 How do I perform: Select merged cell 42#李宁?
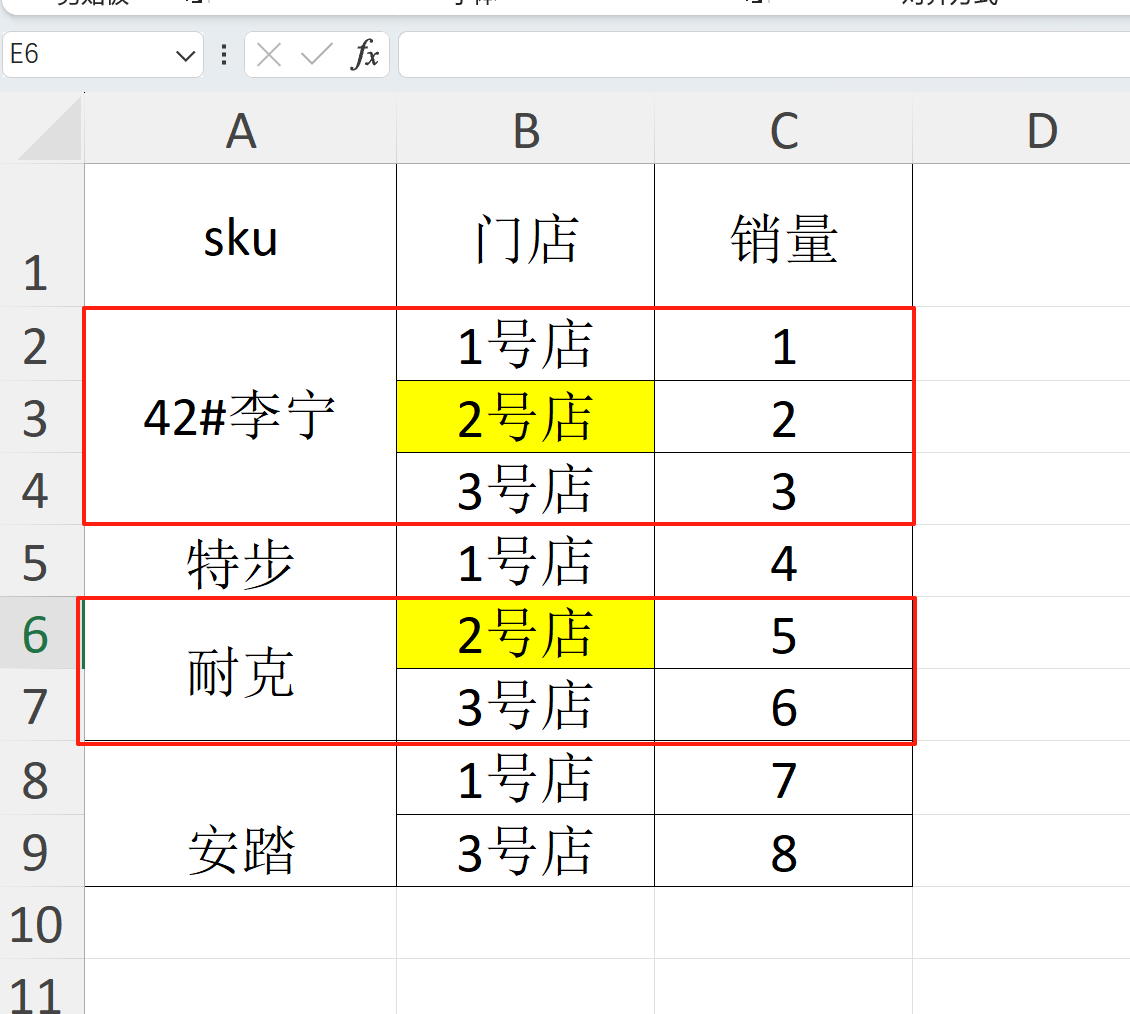click(x=240, y=416)
